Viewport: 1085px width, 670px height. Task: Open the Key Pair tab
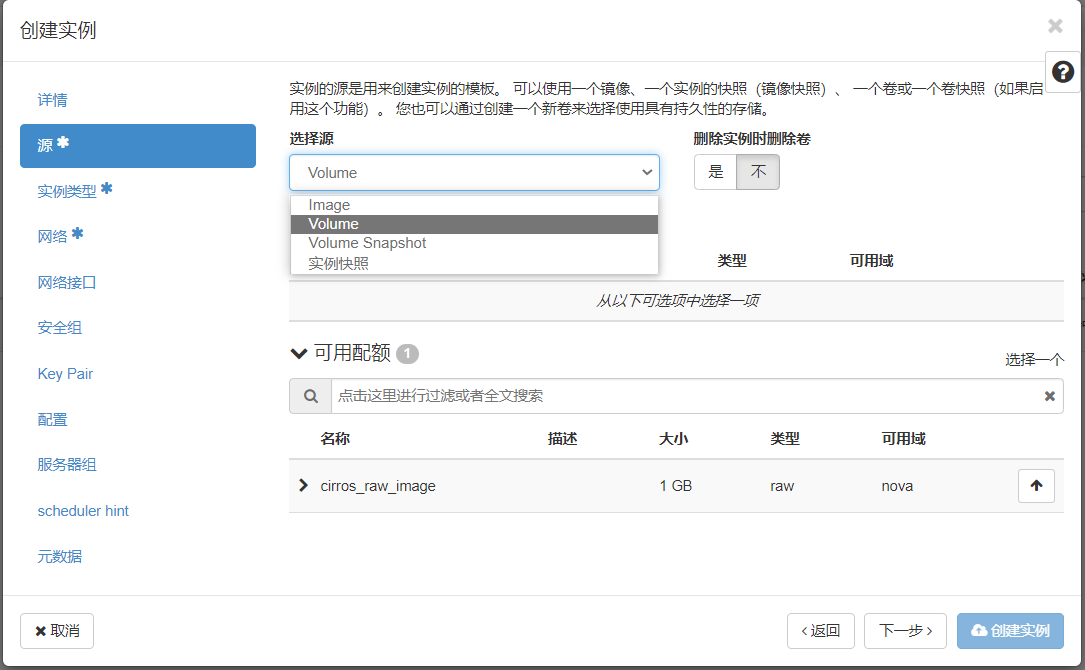pos(65,374)
